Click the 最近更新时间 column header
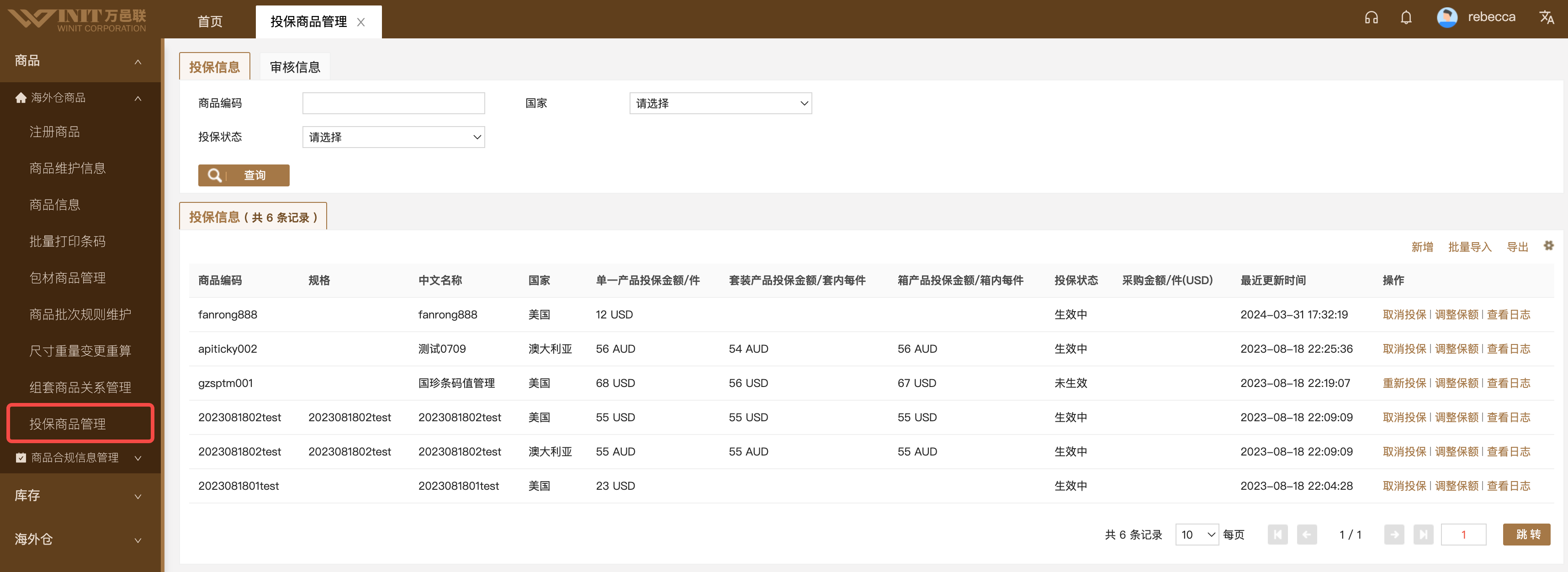 pos(1273,281)
